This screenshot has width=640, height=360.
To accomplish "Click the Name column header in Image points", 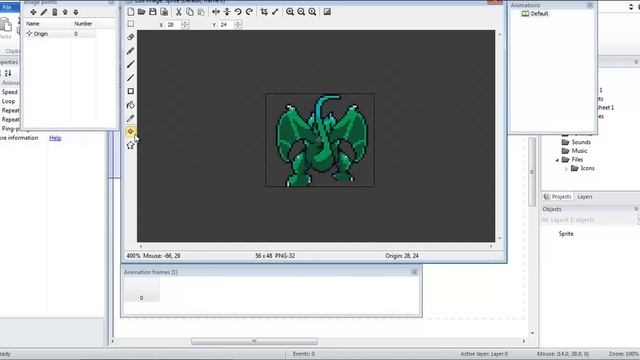I will pos(33,24).
